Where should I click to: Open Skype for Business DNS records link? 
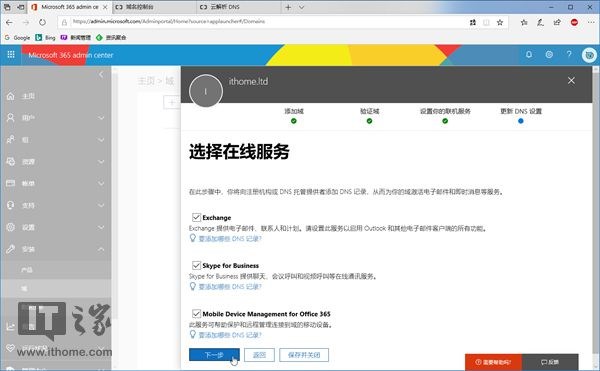pos(230,286)
